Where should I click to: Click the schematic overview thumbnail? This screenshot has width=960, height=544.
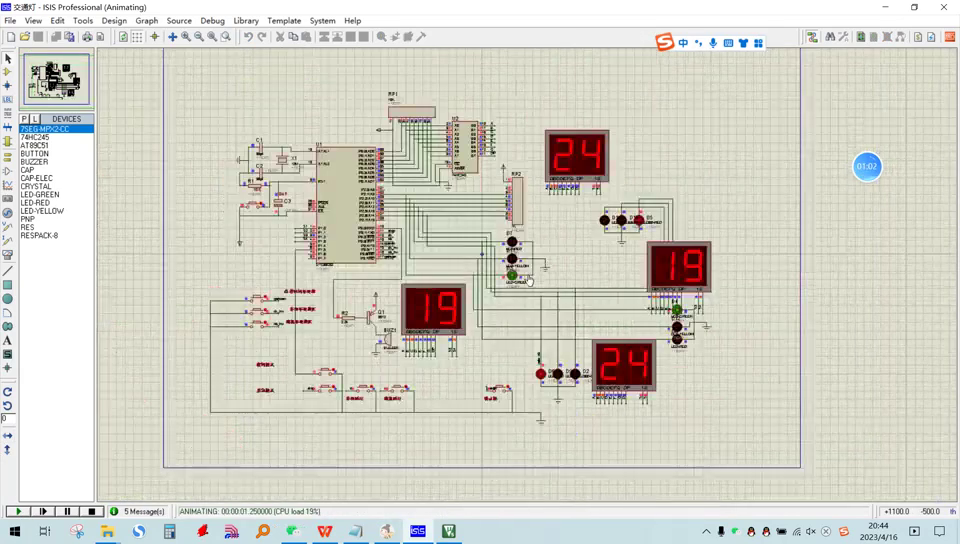[x=57, y=80]
